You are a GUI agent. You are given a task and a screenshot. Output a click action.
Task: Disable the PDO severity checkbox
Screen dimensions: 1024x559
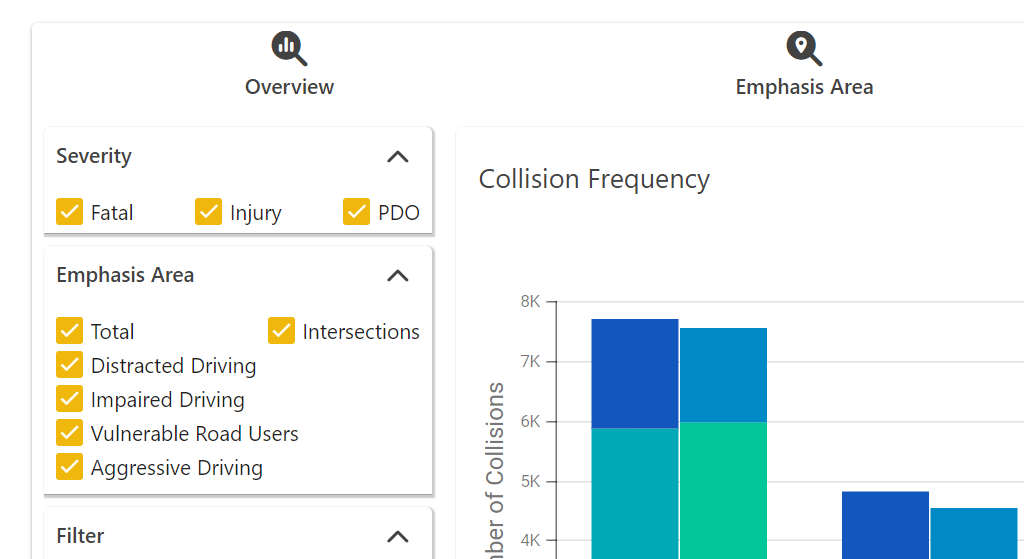356,212
